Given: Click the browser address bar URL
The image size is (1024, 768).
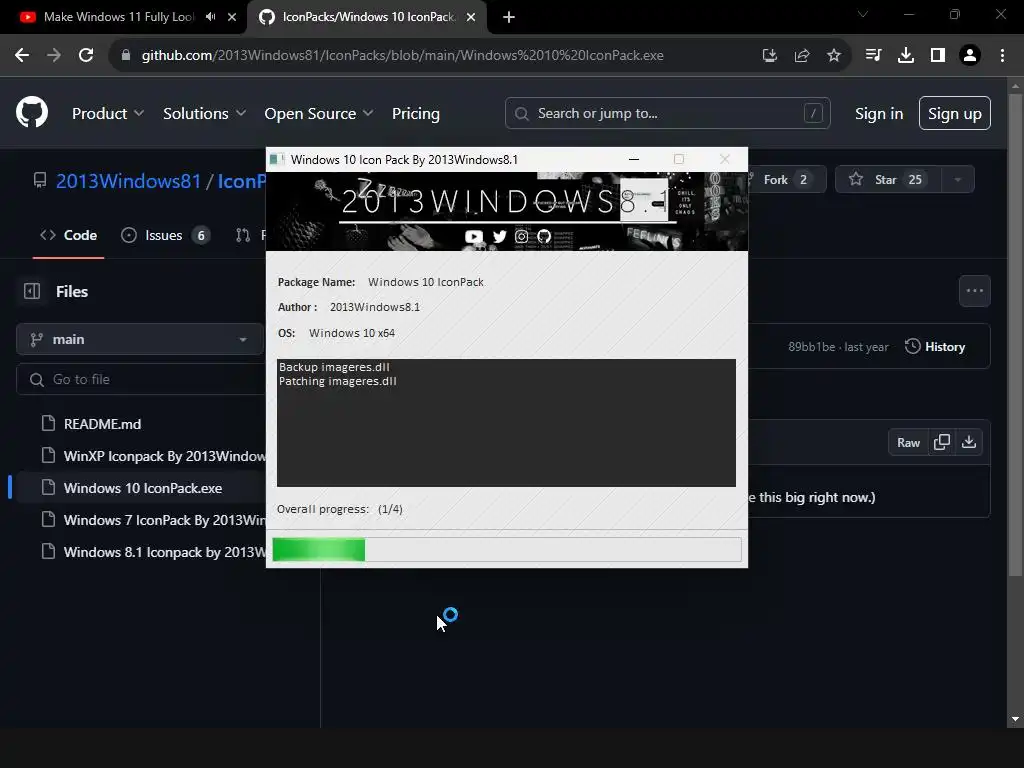Looking at the screenshot, I should tap(402, 56).
